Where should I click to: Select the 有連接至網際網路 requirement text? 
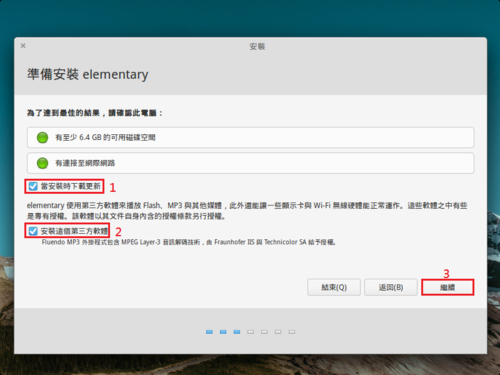[85, 163]
